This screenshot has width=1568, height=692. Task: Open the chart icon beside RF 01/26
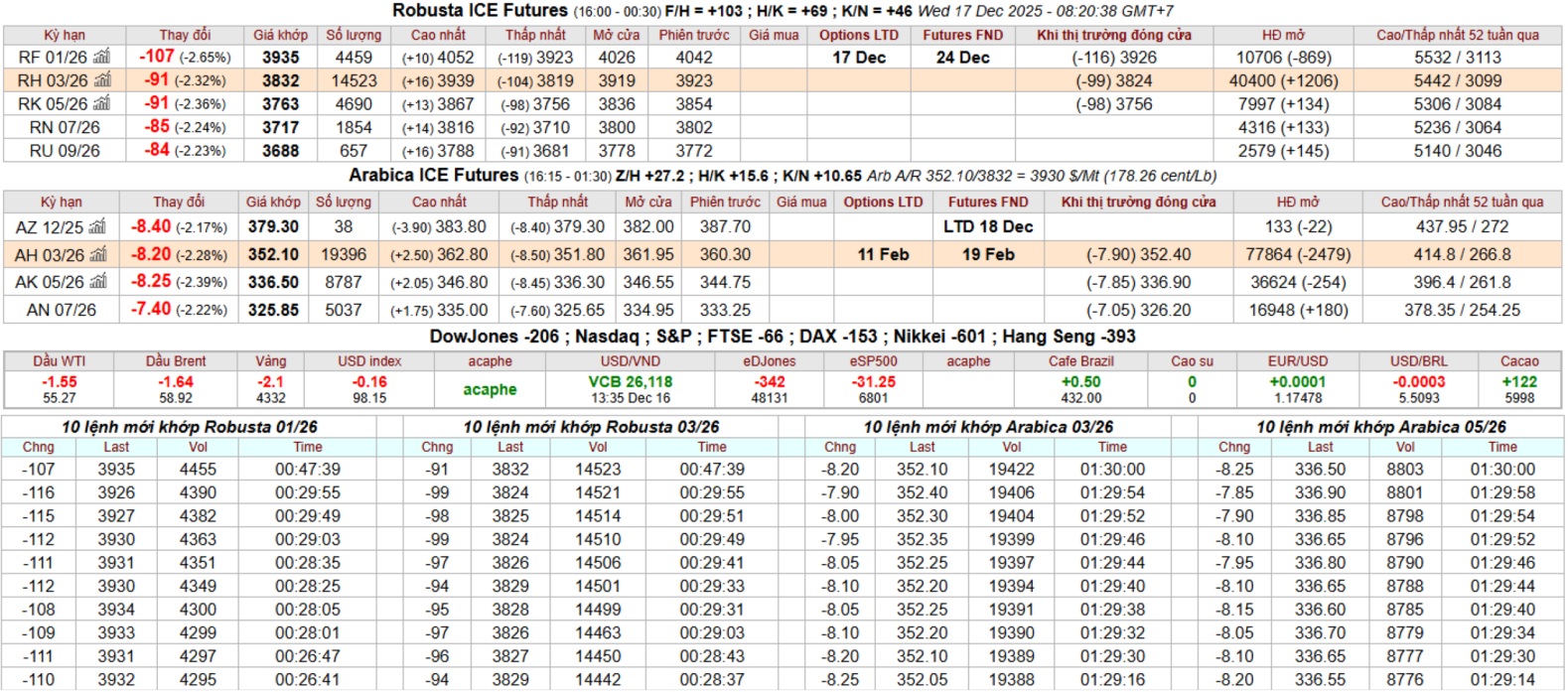pyautogui.click(x=101, y=58)
